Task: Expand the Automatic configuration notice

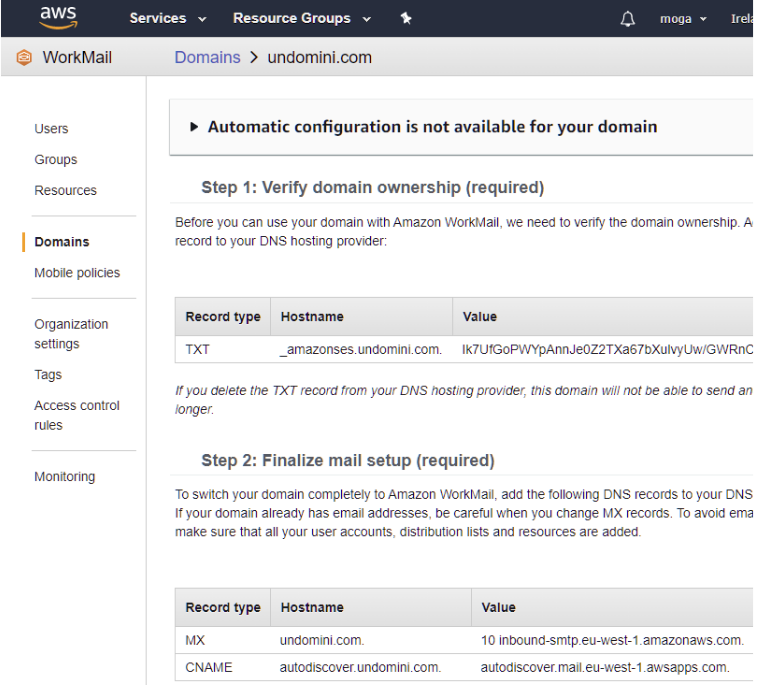Action: pos(194,127)
